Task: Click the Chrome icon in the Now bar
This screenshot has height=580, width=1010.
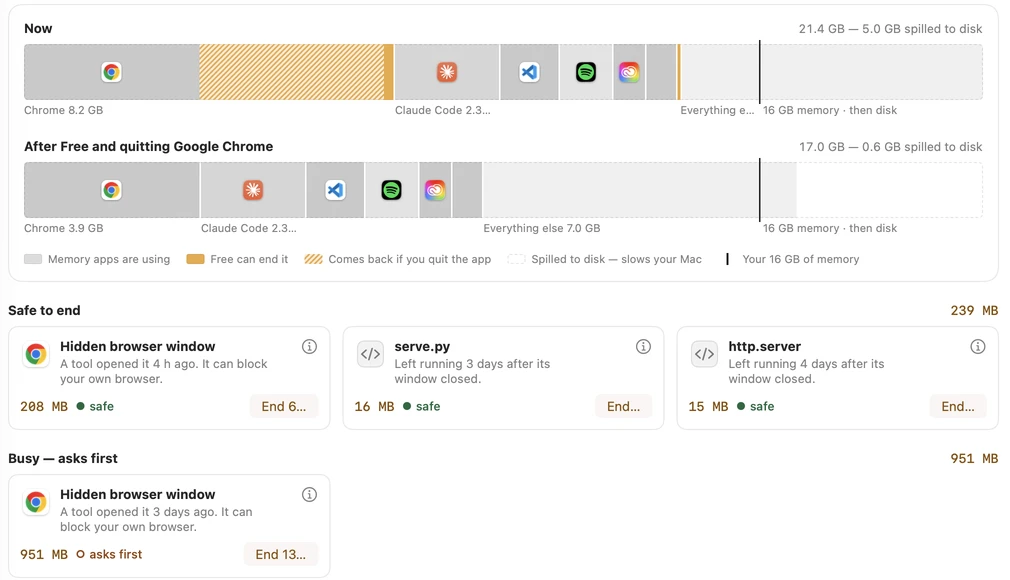Action: [111, 72]
